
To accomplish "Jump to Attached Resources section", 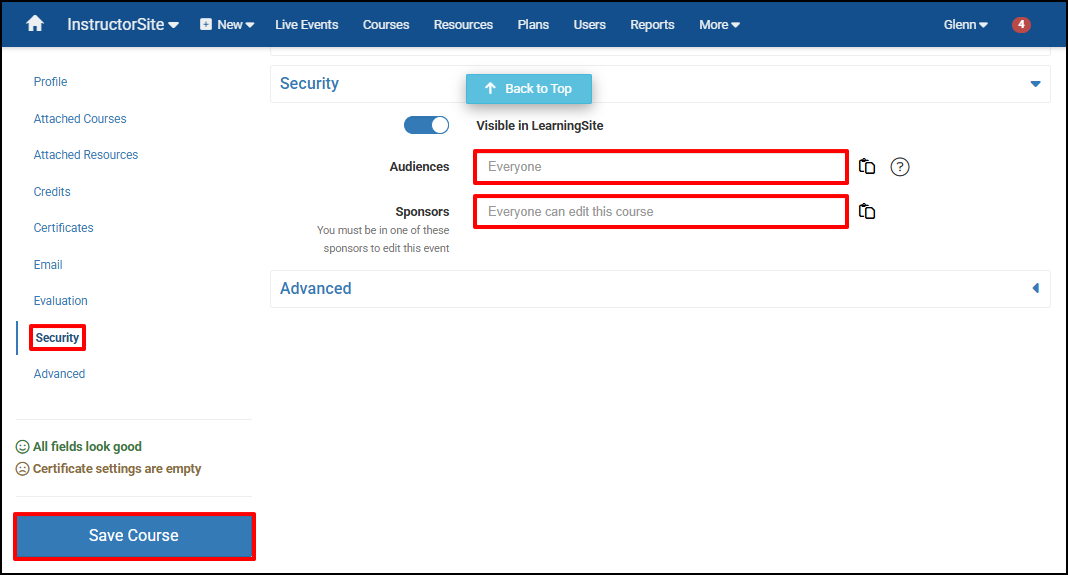I will (x=86, y=155).
